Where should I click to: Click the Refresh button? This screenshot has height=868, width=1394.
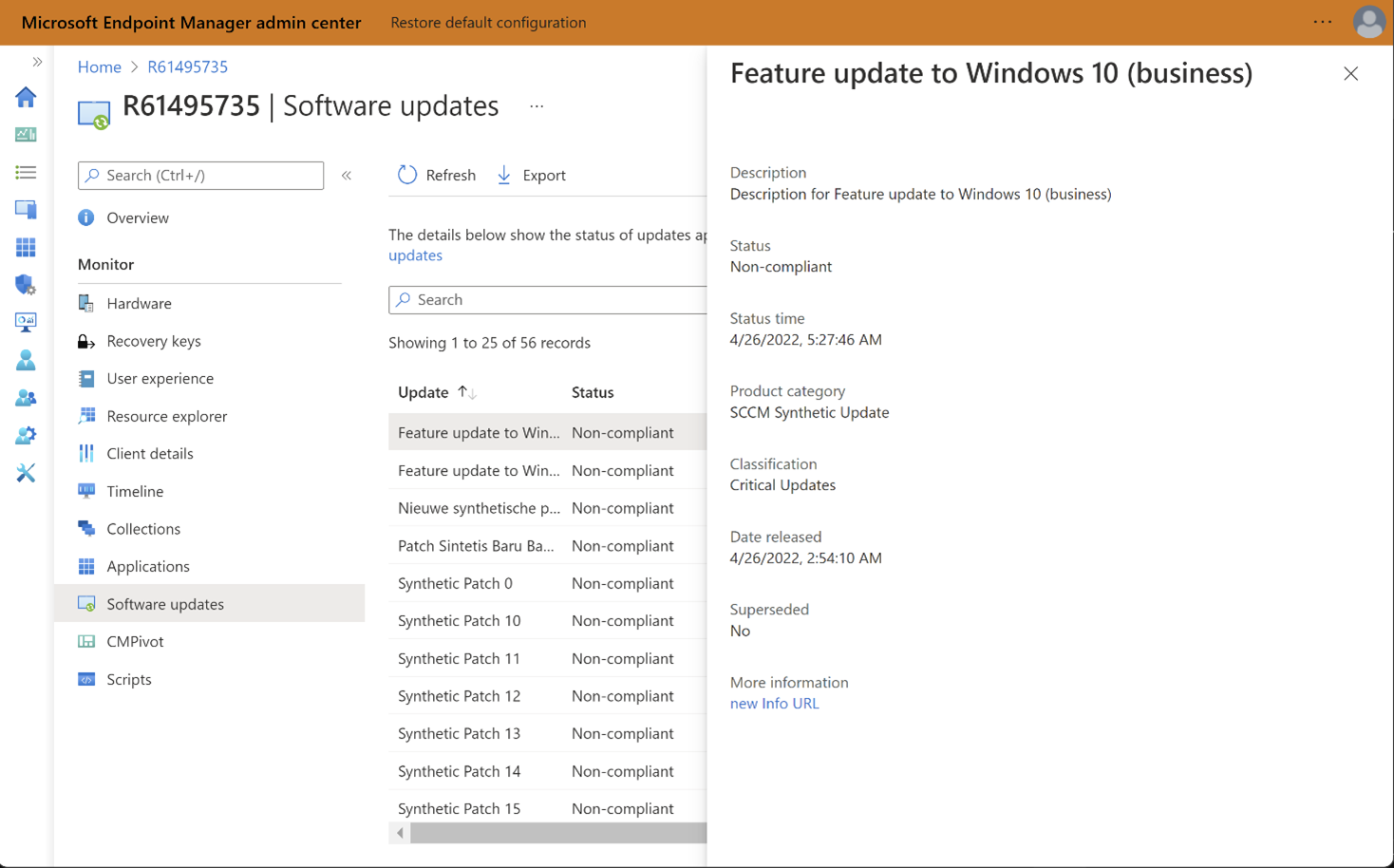[x=437, y=175]
